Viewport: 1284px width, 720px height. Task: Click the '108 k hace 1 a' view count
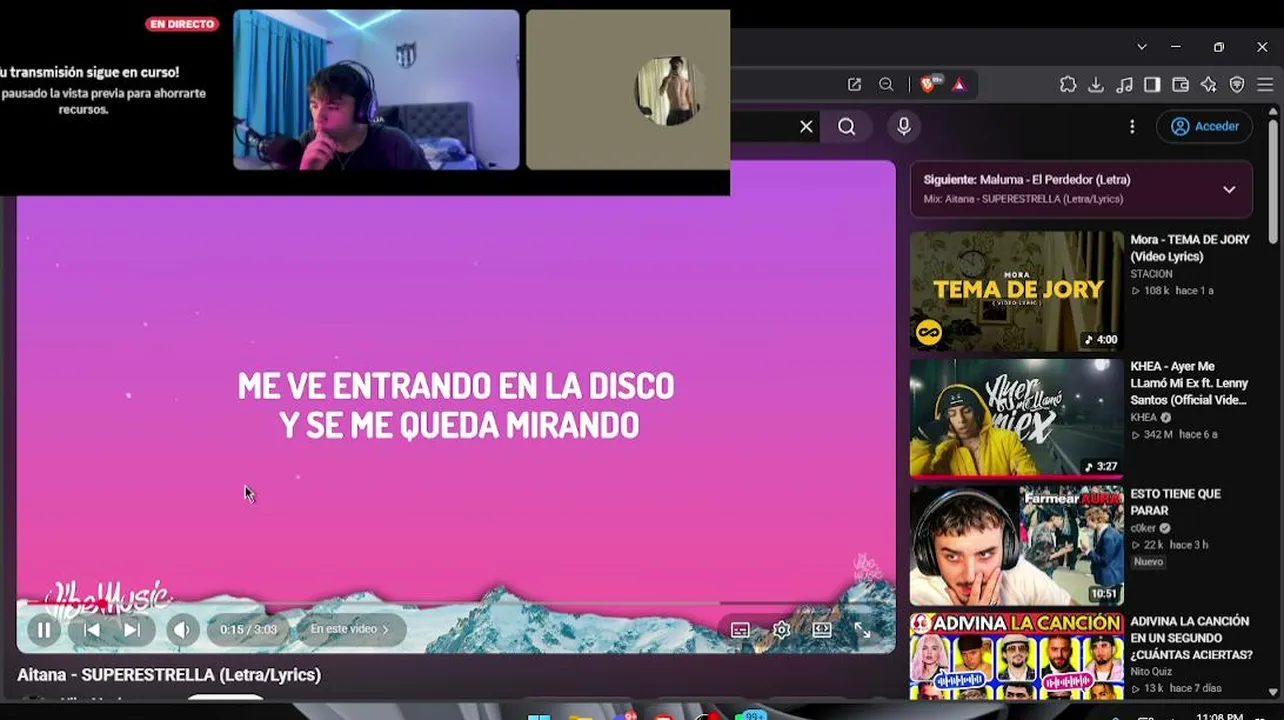tap(1172, 291)
